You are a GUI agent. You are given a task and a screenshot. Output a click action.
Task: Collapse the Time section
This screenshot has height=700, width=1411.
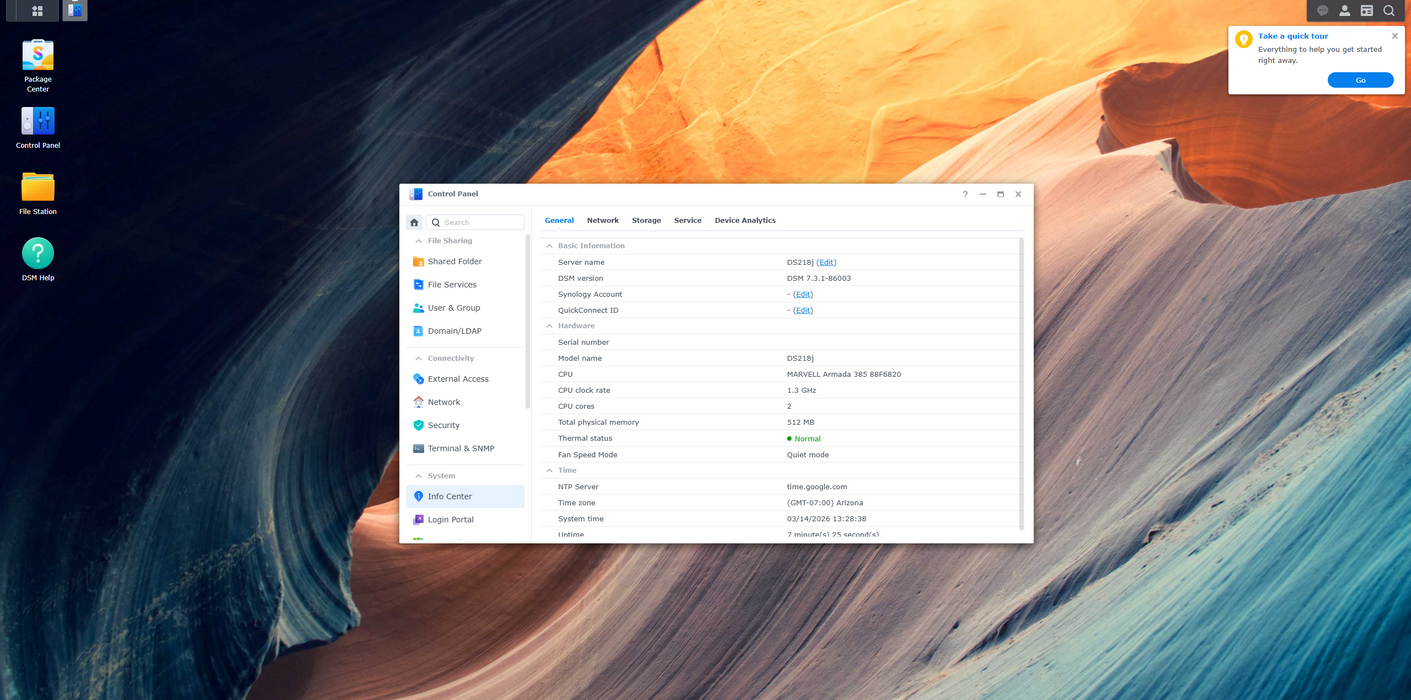pyautogui.click(x=549, y=470)
